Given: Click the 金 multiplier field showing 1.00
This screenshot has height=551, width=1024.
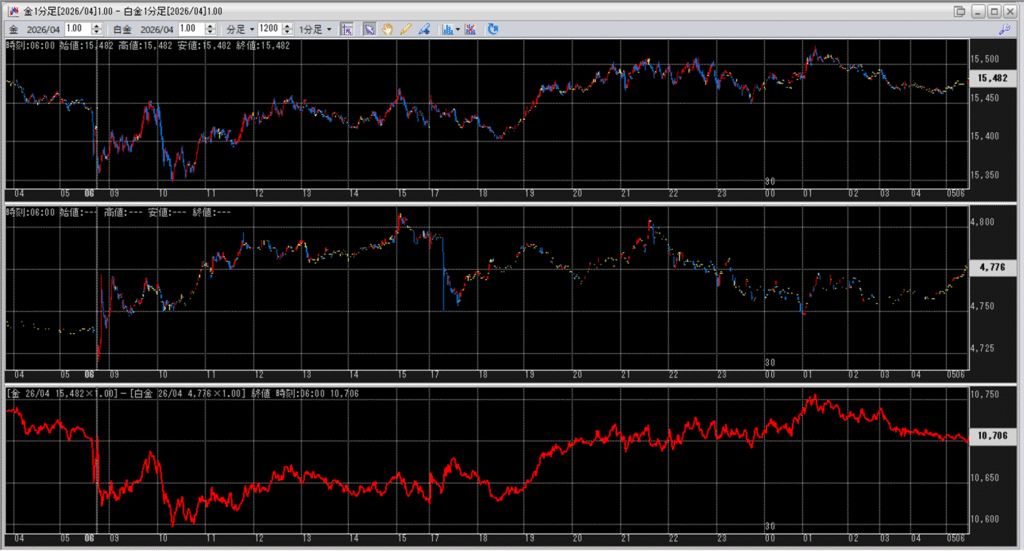Looking at the screenshot, I should (x=74, y=29).
